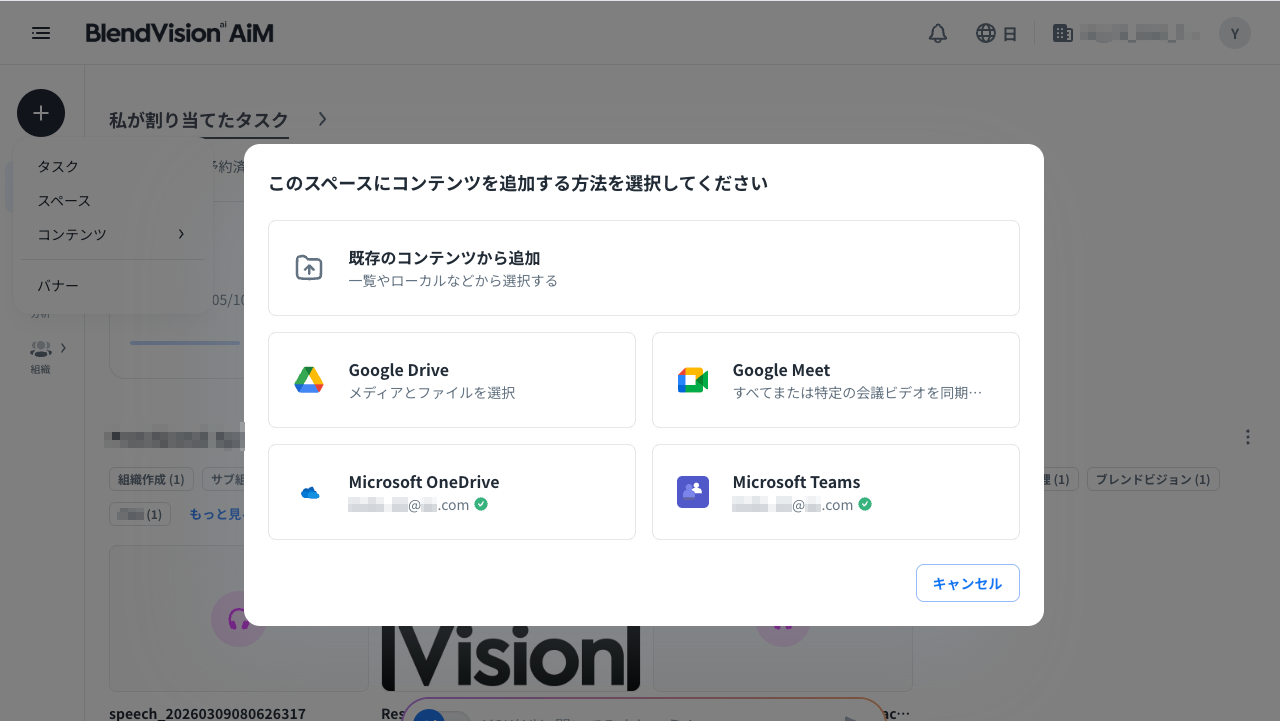
Task: Open the Y user avatar
Action: (1235, 33)
